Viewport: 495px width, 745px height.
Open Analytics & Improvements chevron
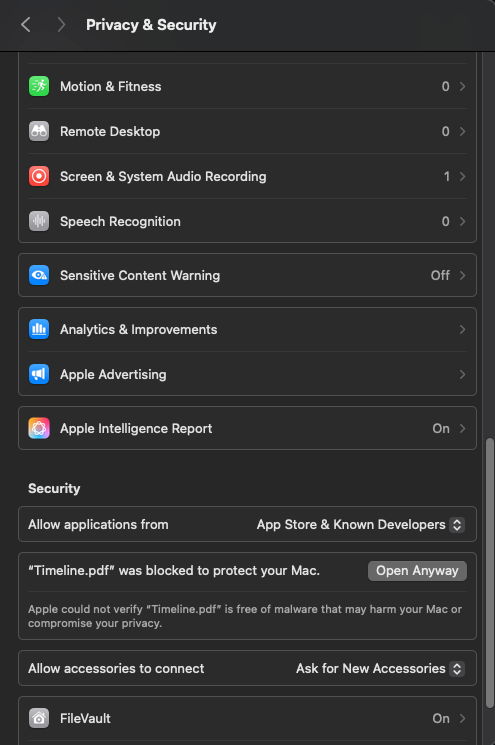tap(462, 329)
